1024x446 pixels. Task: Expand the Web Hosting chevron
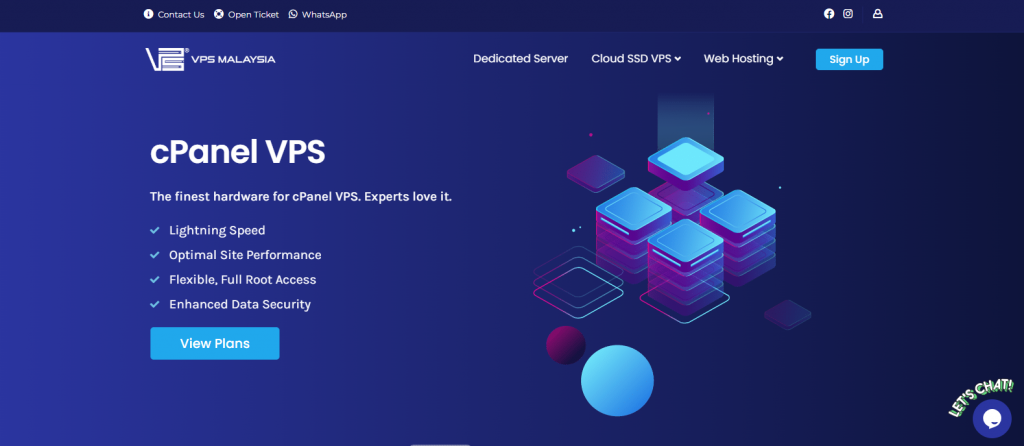tap(780, 59)
